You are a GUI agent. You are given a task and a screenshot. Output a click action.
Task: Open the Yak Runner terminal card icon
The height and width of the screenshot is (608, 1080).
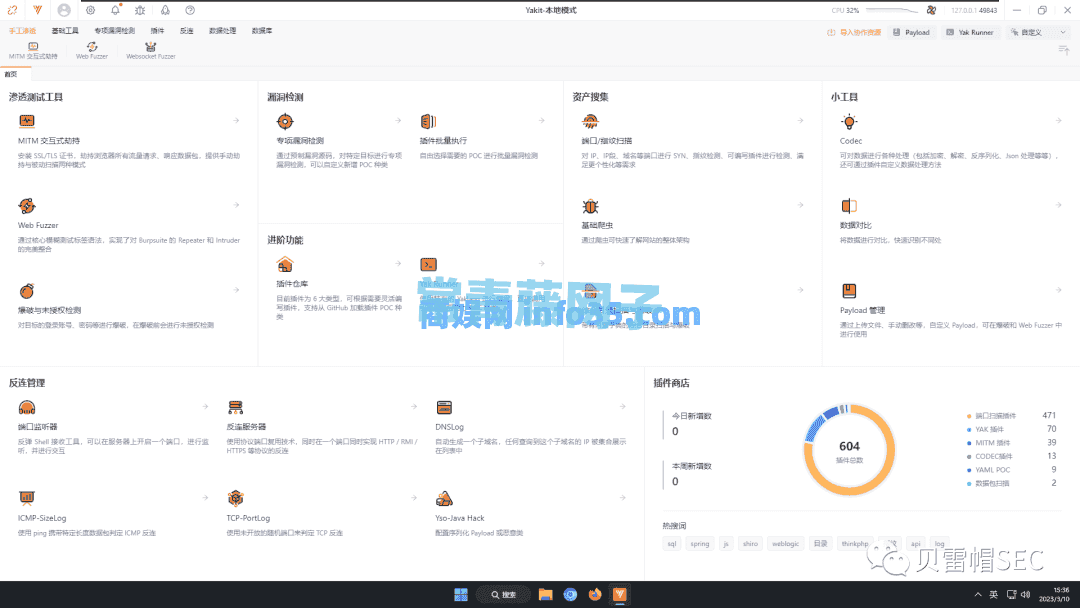(x=428, y=264)
